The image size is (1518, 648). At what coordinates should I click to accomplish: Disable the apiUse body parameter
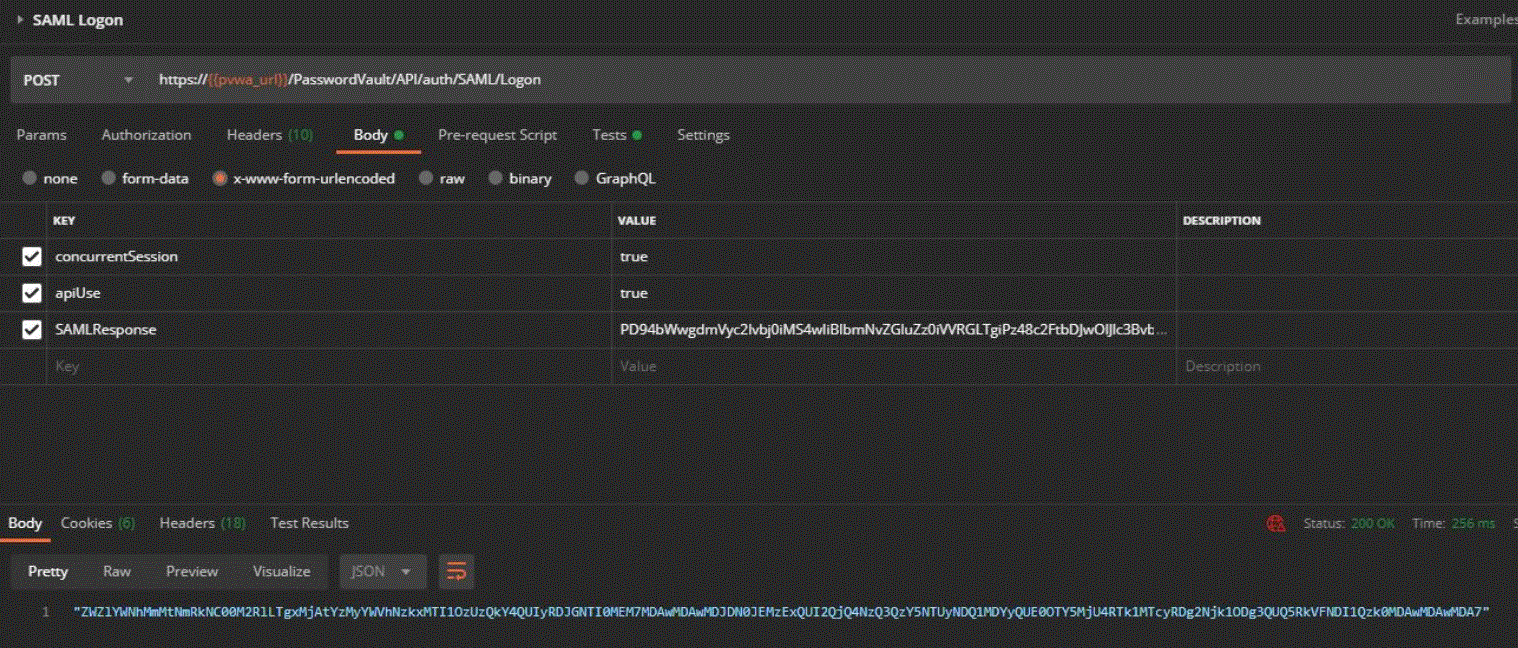coord(31,293)
